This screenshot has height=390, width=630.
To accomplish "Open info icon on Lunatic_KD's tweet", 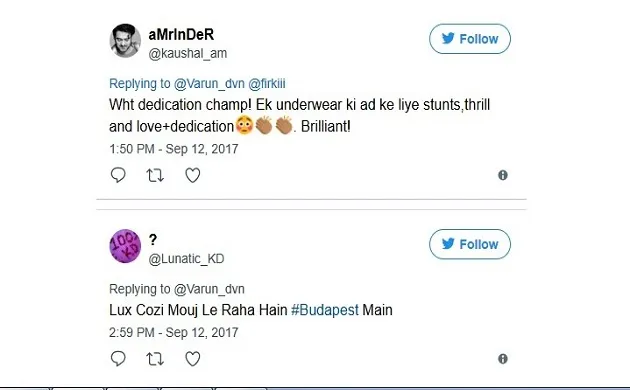I will 503,359.
